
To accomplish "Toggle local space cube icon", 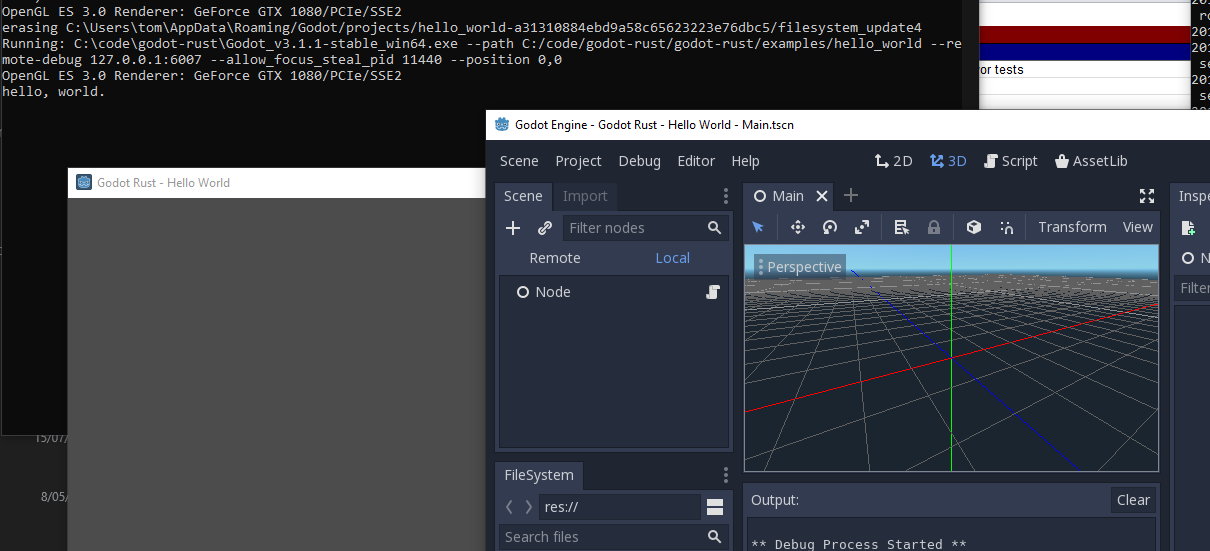I will tap(974, 227).
